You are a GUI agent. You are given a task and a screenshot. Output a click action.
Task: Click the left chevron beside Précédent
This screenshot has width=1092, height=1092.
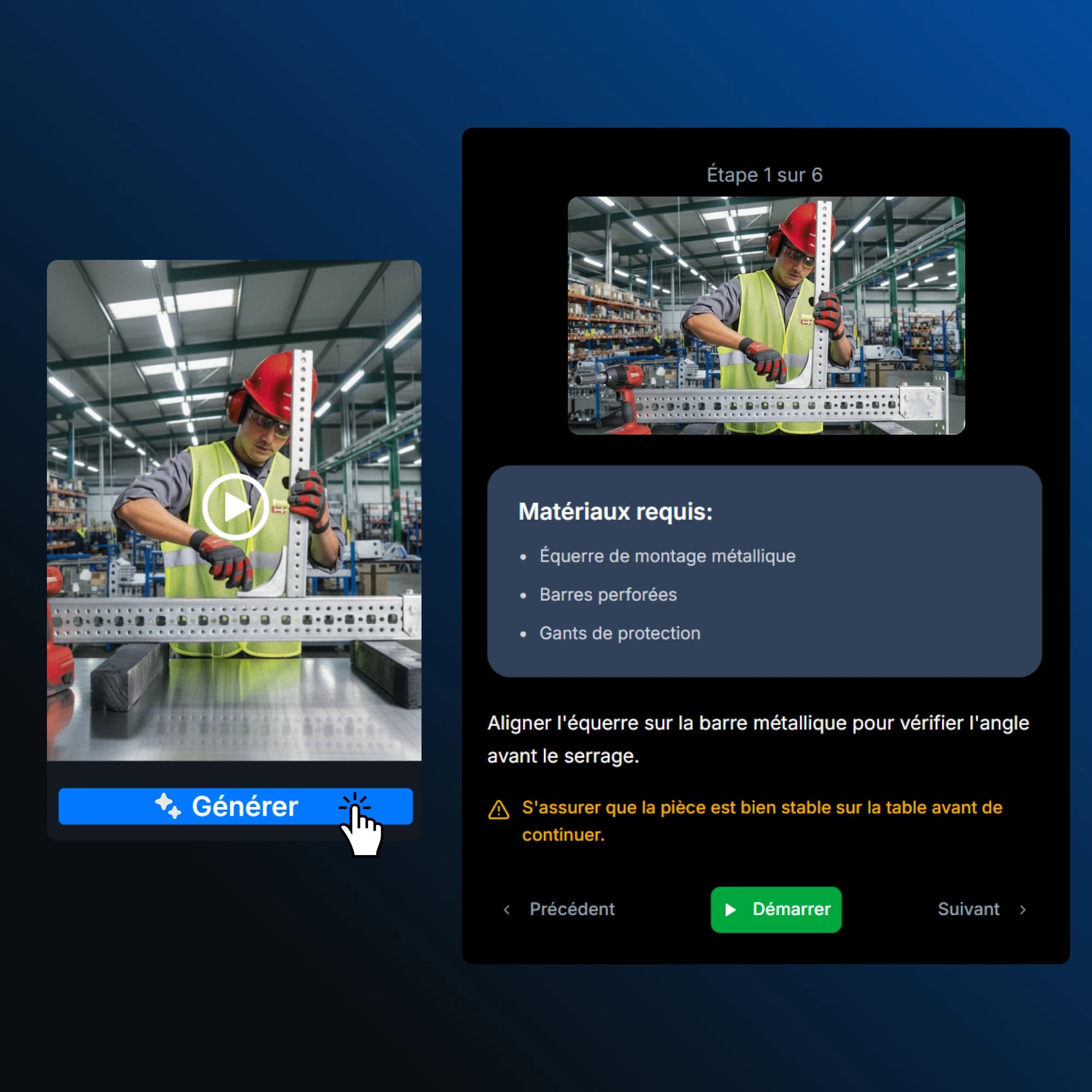coord(507,910)
